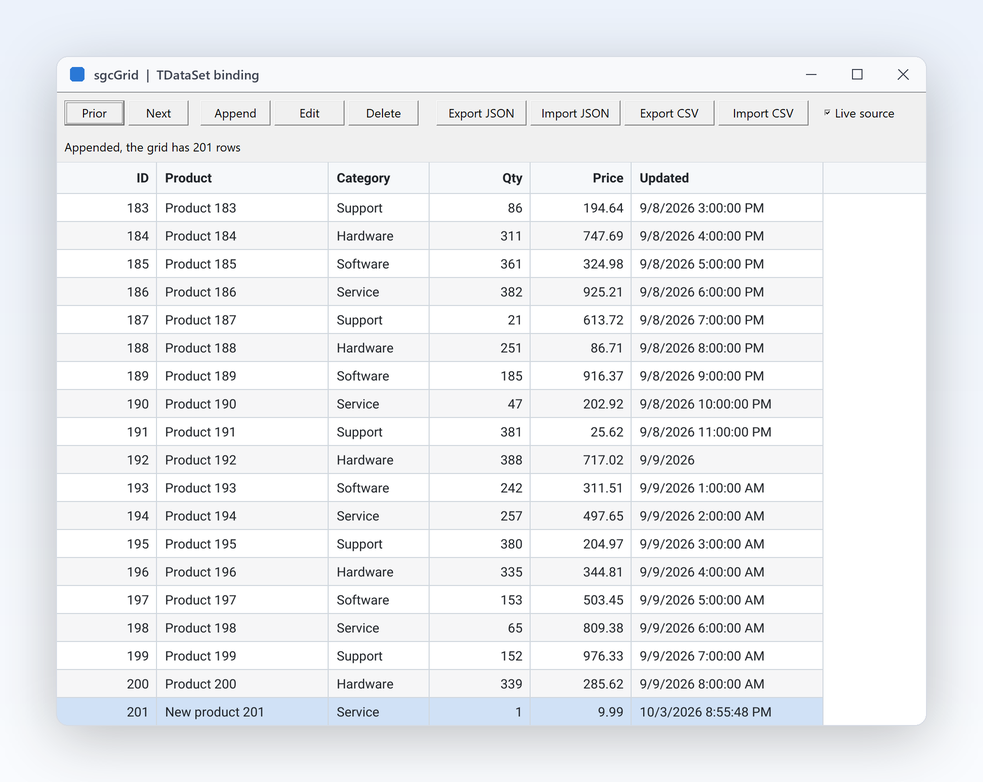Viewport: 983px width, 782px height.
Task: Import data from JSON
Action: (575, 114)
